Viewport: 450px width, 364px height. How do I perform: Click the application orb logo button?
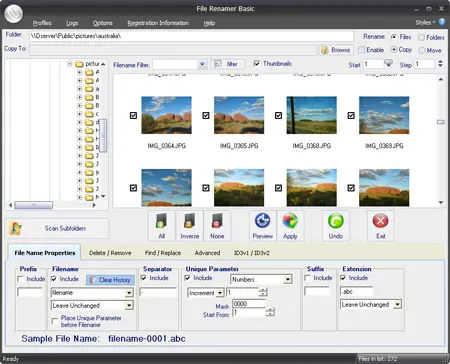click(x=14, y=14)
